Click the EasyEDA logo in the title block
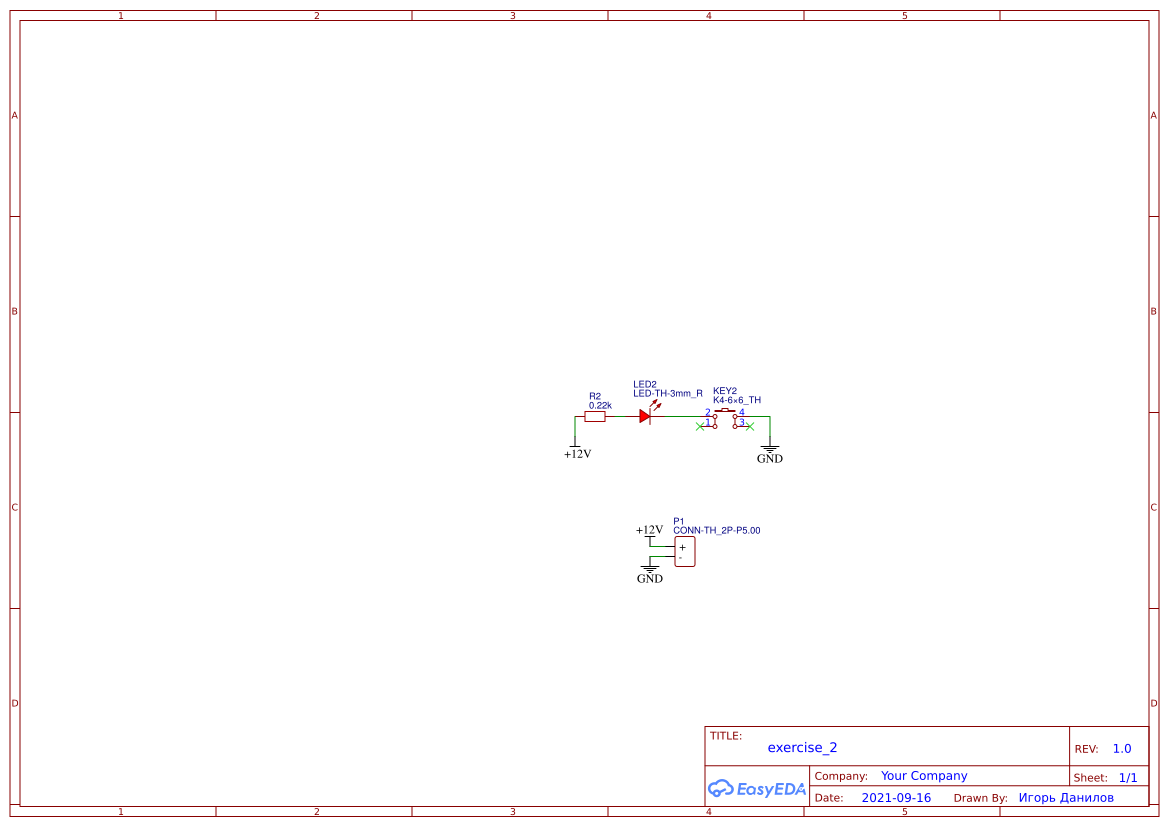The image size is (1169, 827). click(756, 789)
